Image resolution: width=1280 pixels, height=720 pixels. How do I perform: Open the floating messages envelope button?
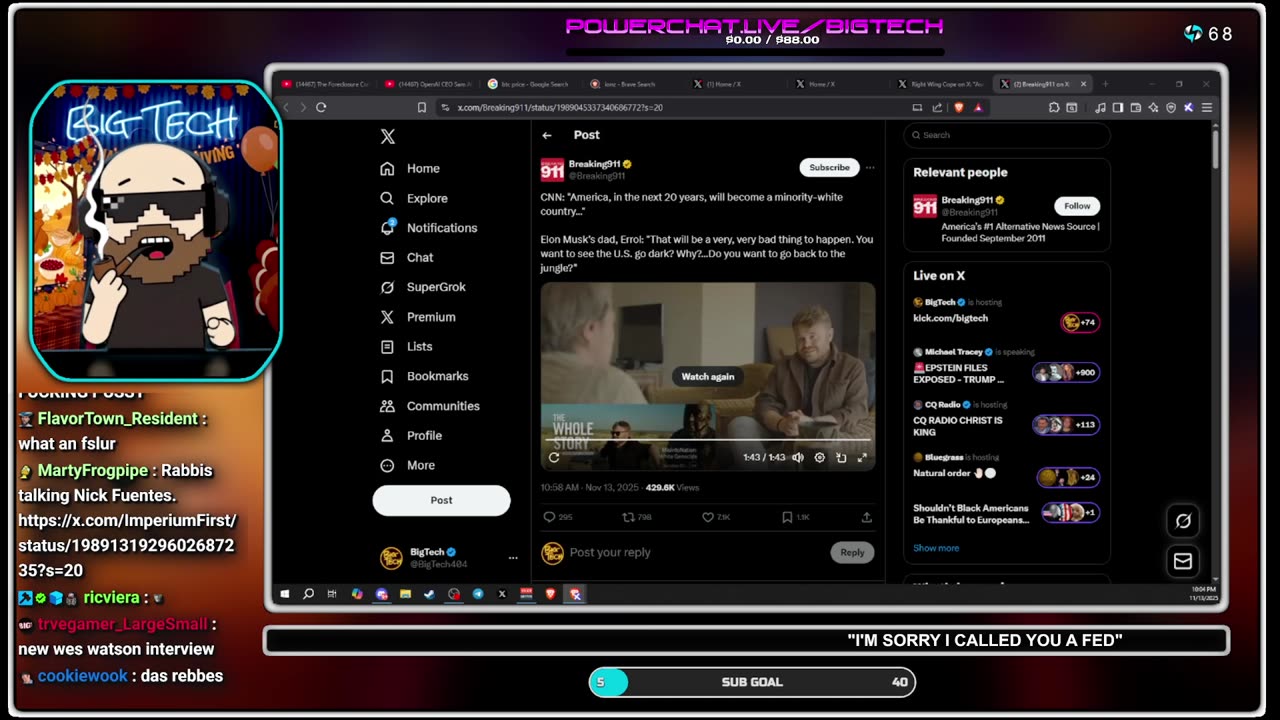pyautogui.click(x=1183, y=562)
